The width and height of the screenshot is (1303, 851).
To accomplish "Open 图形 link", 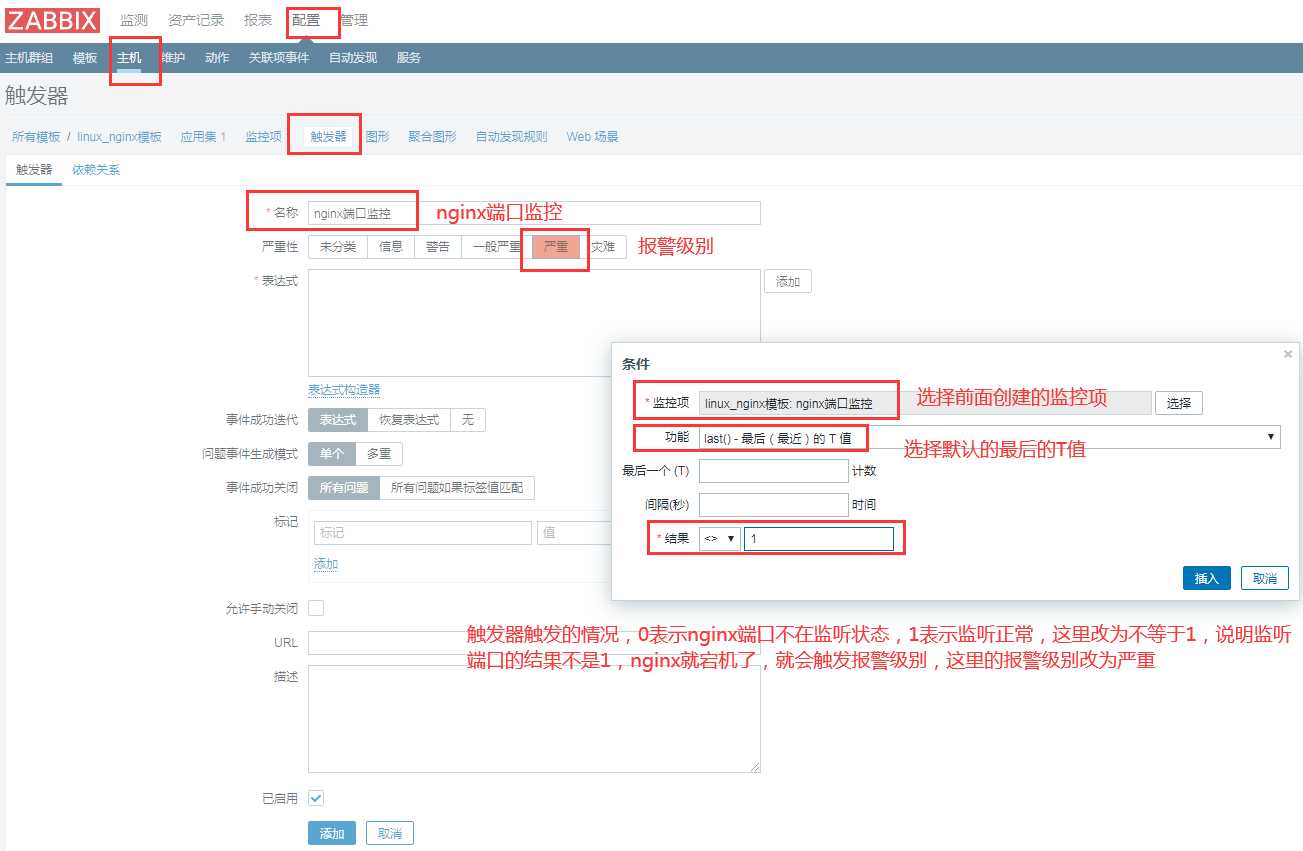I will tap(378, 137).
